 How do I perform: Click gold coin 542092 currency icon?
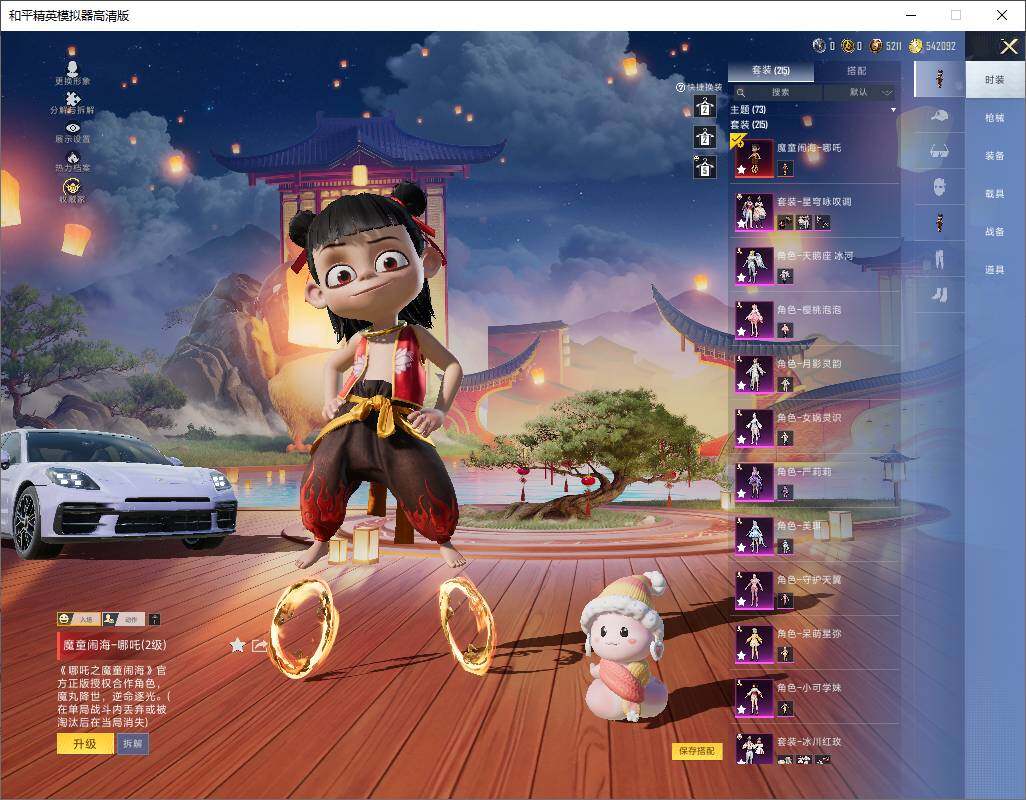tap(915, 46)
